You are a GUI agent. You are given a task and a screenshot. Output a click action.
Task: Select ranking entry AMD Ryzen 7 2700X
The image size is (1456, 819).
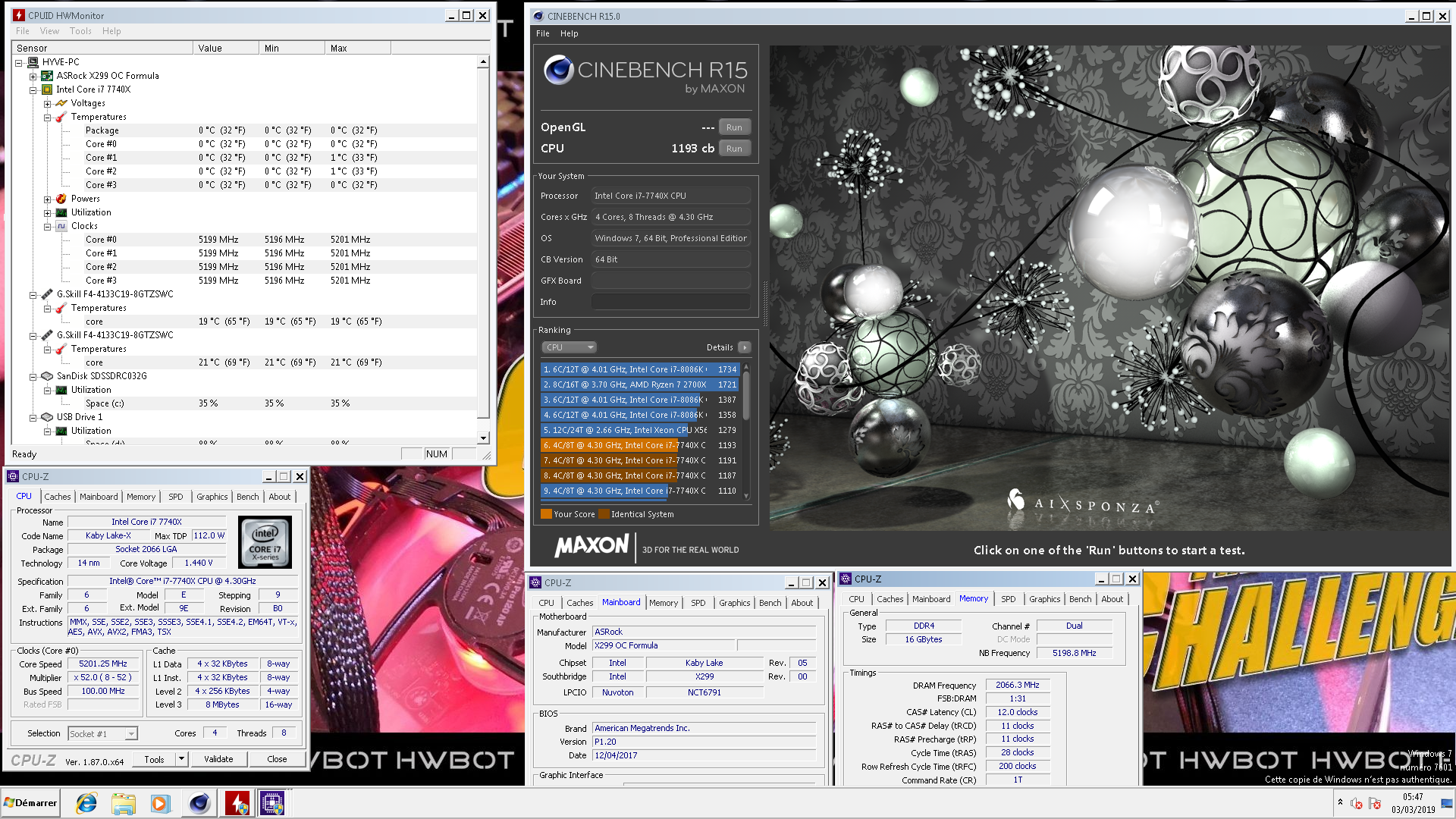[x=640, y=384]
